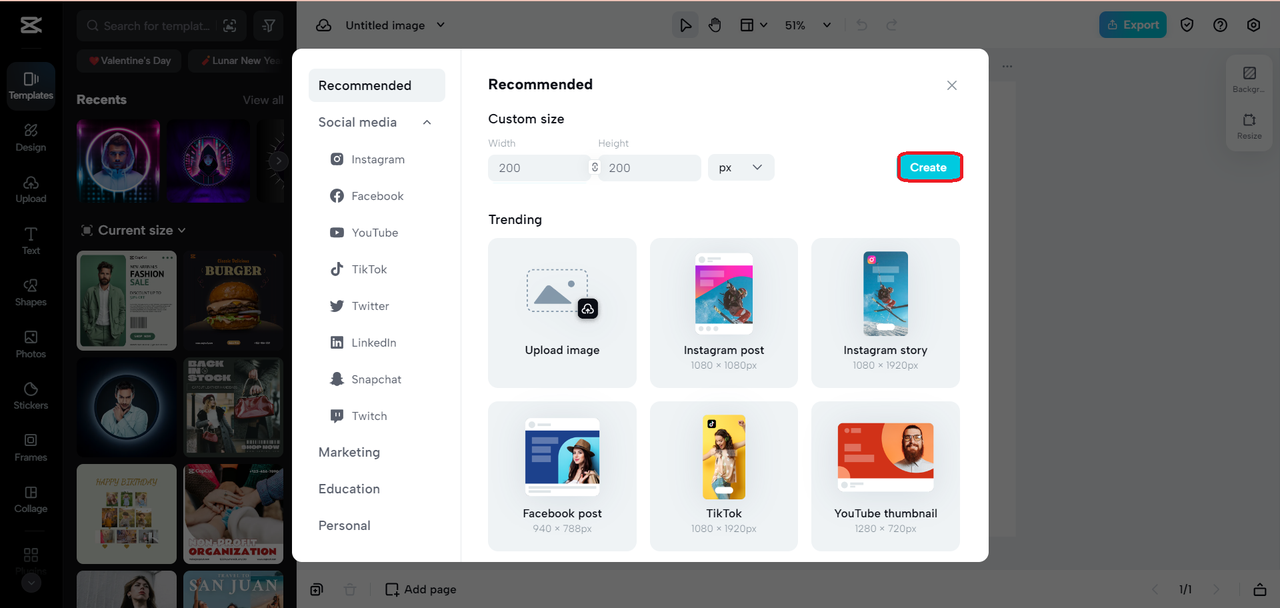Click the CapCut logo icon
This screenshot has height=608, width=1280.
(x=30, y=25)
